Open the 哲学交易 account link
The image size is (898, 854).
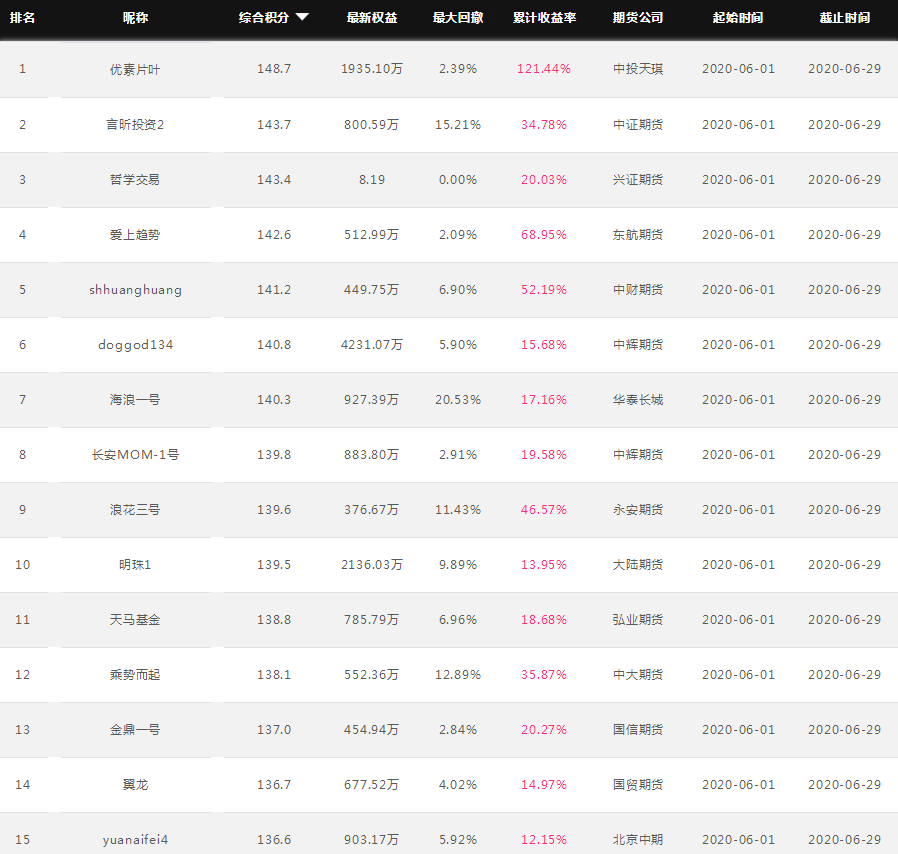click(x=135, y=179)
